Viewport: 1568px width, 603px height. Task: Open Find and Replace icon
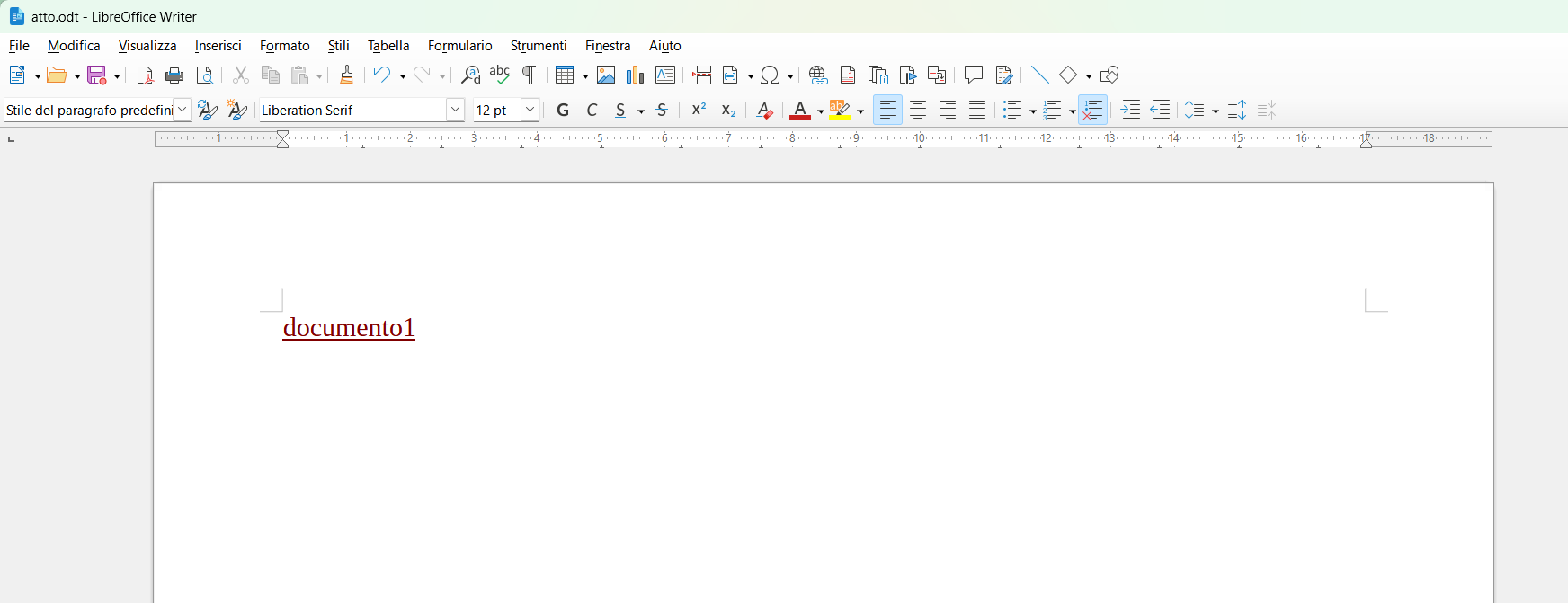(470, 75)
